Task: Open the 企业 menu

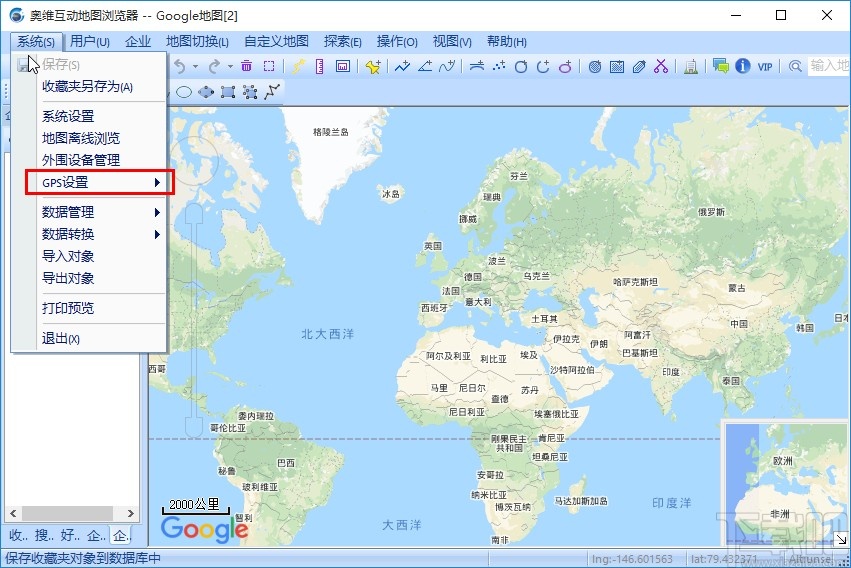Action: click(x=138, y=42)
